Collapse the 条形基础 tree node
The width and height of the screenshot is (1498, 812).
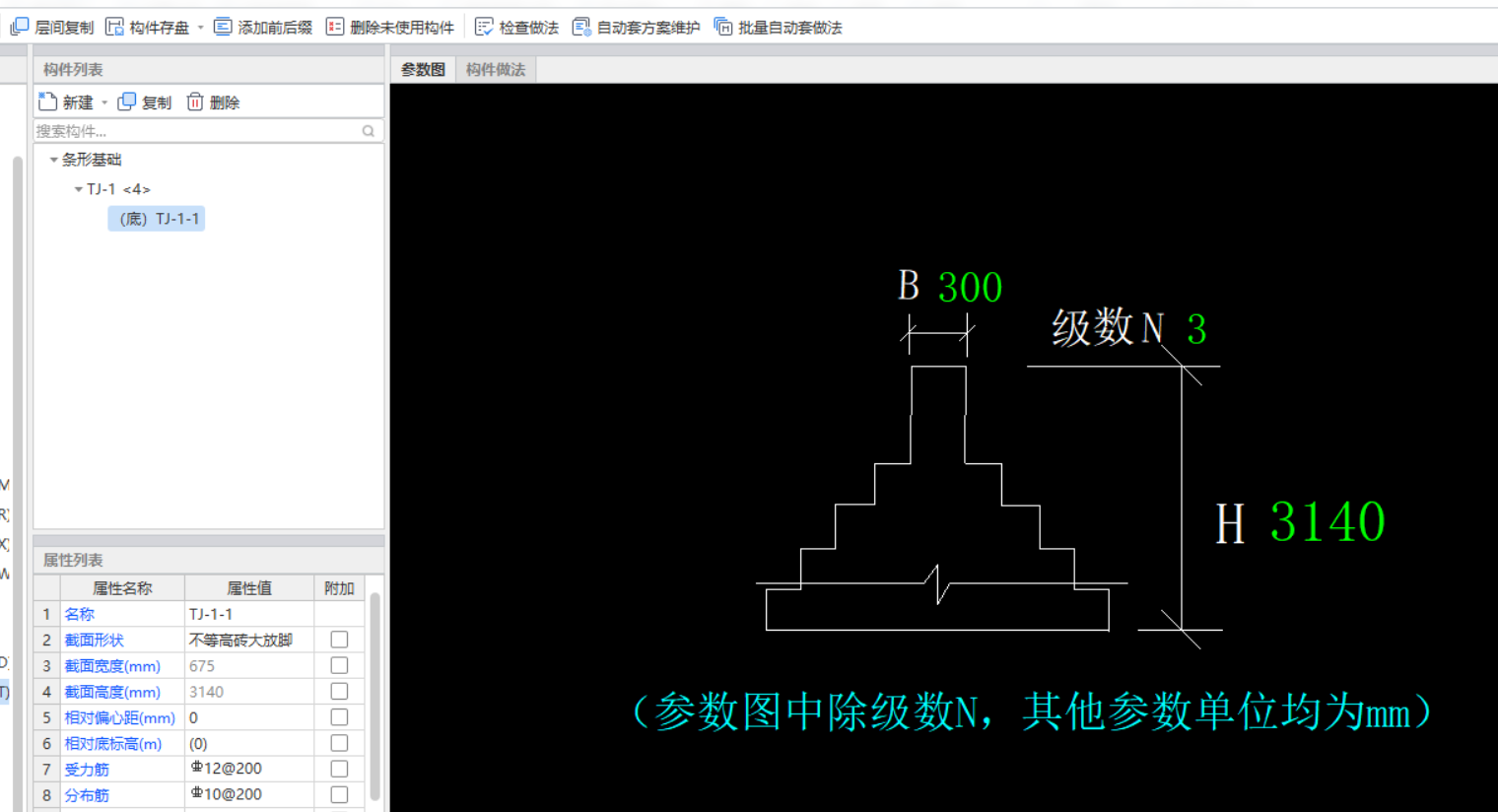pyautogui.click(x=53, y=160)
